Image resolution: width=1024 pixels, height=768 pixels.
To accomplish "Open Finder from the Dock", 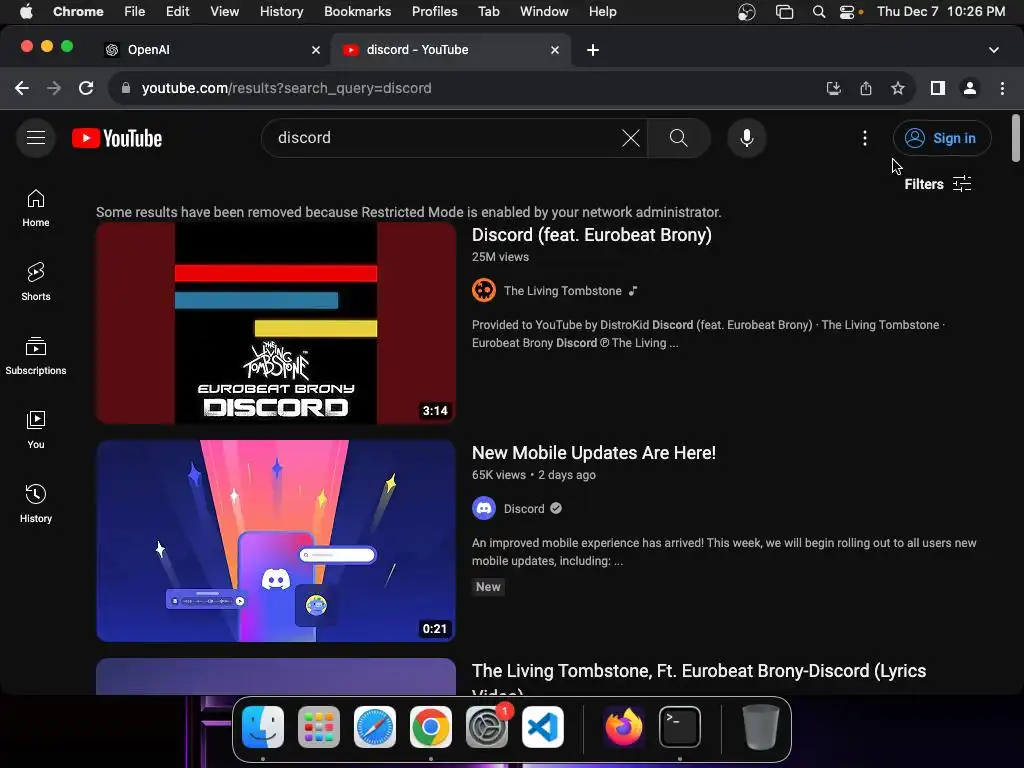I will point(263,727).
